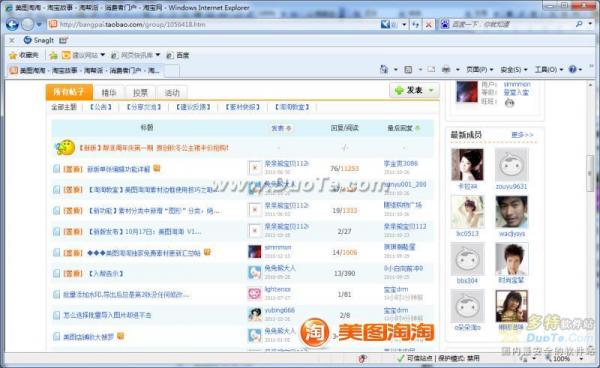Open the green 发表 post dropdown button
600x368 pixels.
click(414, 90)
